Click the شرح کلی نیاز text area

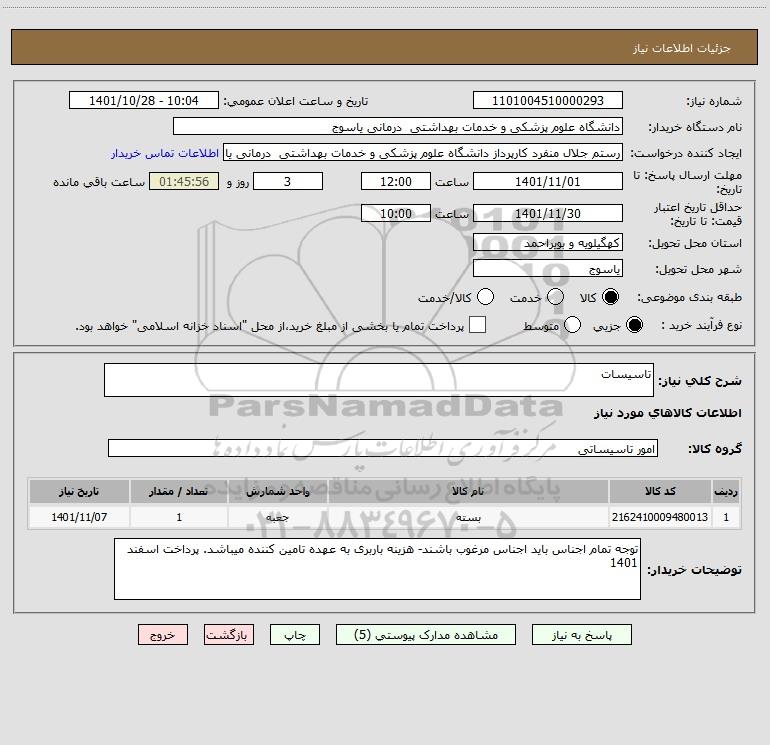click(x=379, y=380)
